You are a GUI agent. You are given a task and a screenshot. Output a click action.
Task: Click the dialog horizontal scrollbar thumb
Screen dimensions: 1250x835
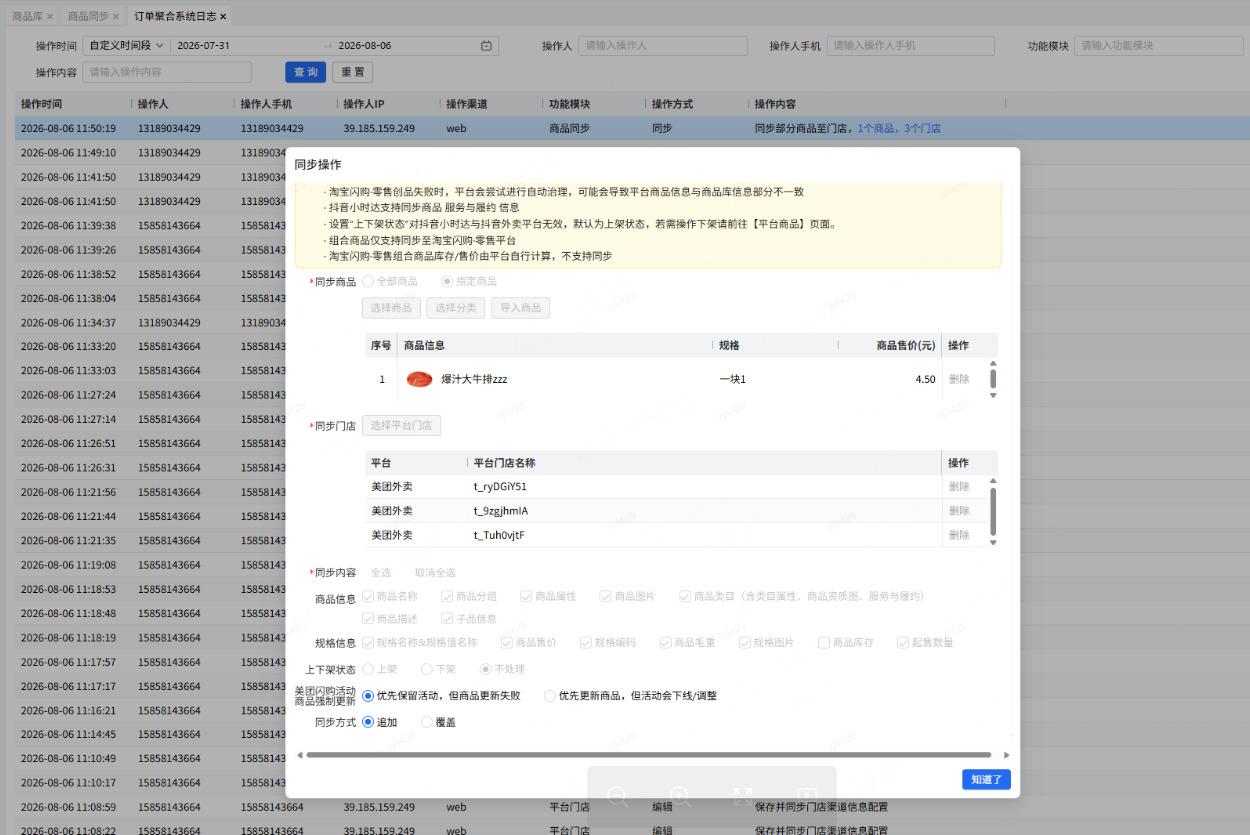pos(649,755)
